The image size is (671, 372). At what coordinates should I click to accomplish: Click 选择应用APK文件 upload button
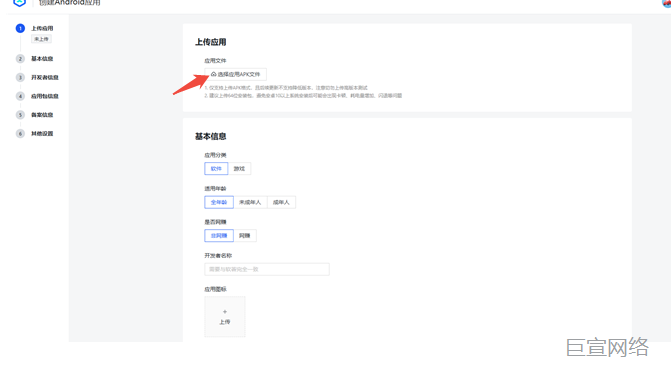pos(235,74)
